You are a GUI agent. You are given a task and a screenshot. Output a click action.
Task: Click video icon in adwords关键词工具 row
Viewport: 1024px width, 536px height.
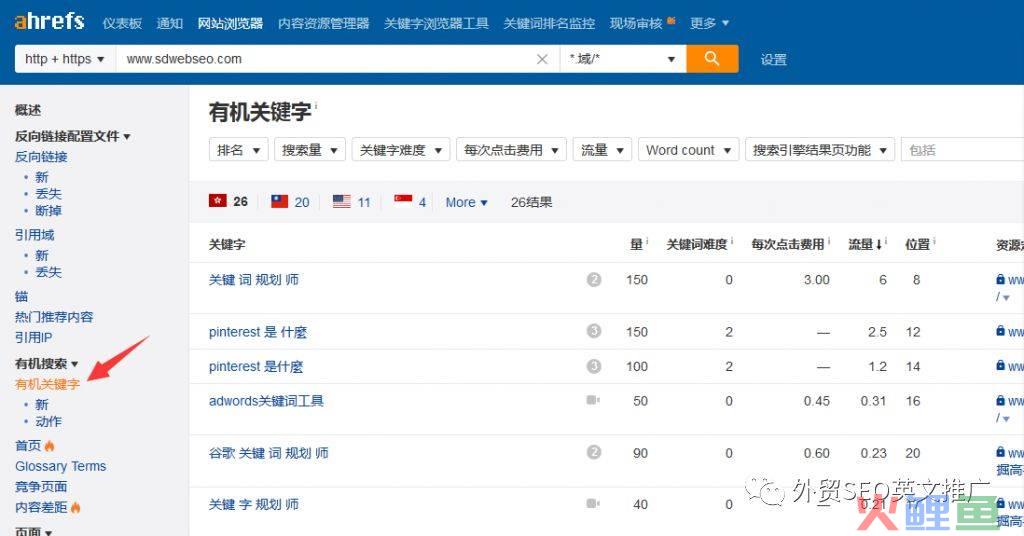point(593,400)
